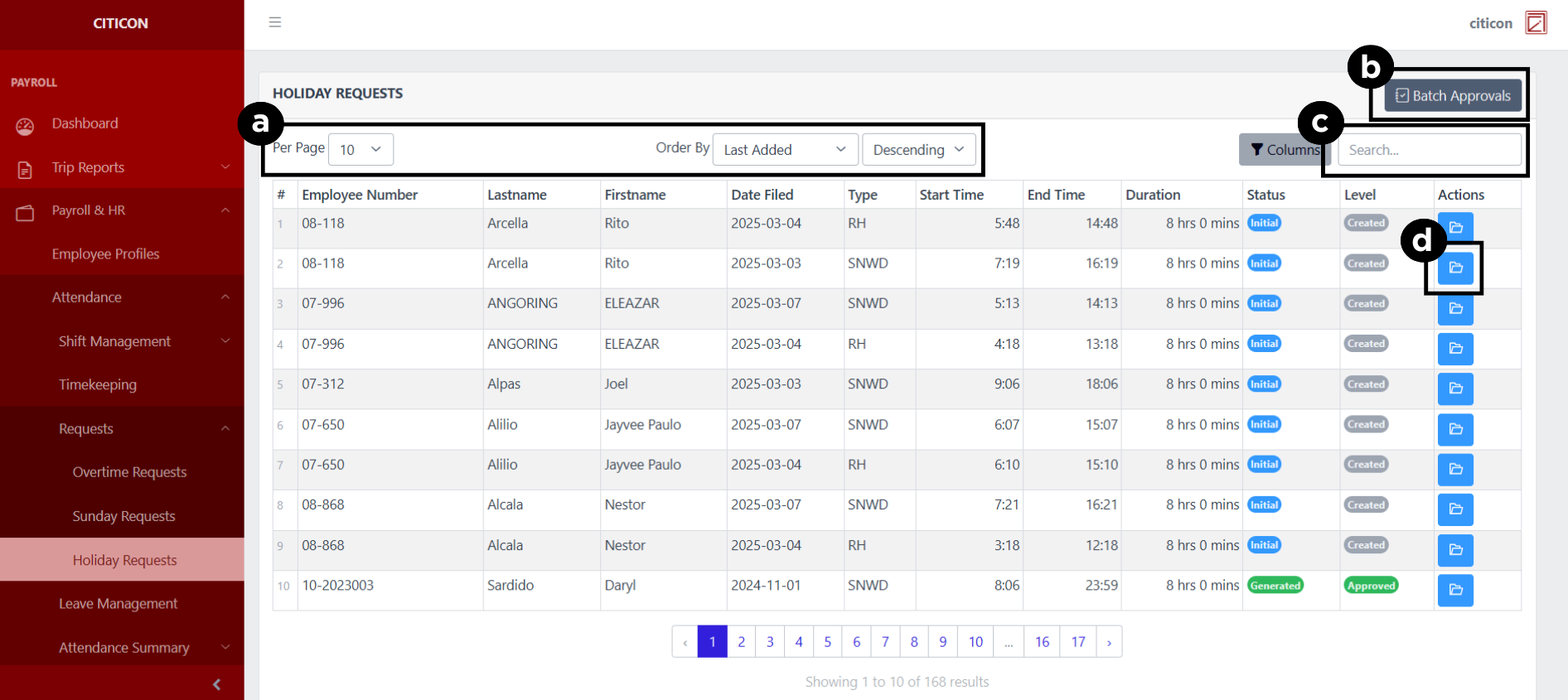Open Leave Management in sidebar
Screen dimensions: 1568x700
click(x=118, y=604)
